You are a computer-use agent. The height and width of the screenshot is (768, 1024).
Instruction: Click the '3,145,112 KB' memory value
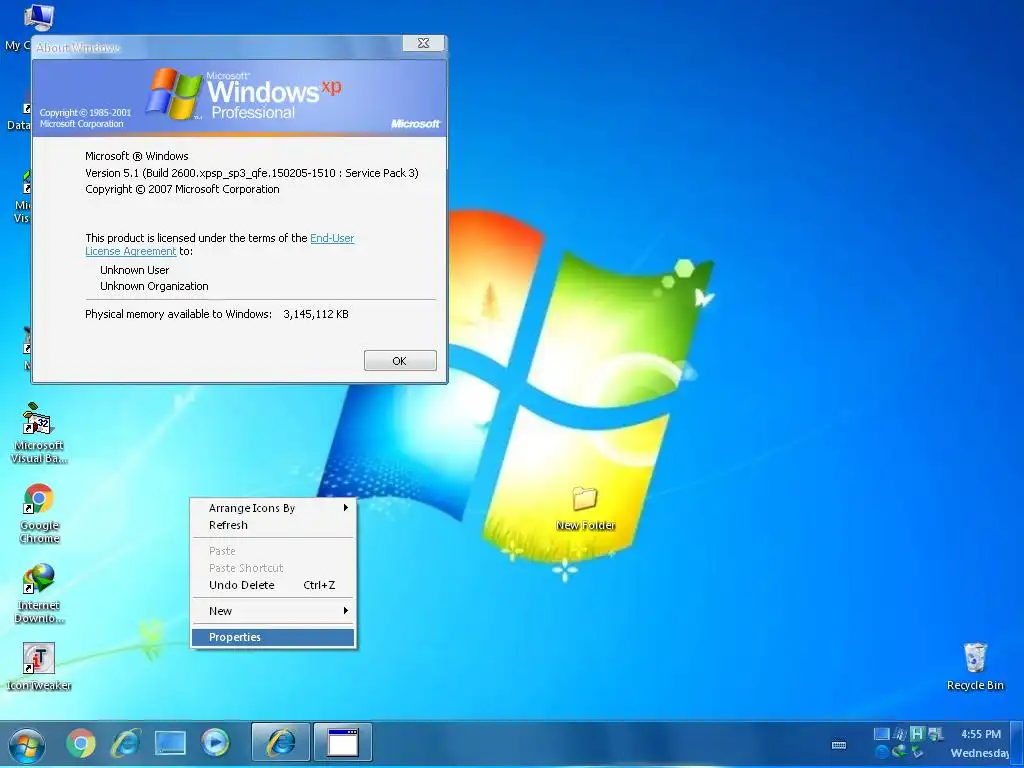[315, 314]
